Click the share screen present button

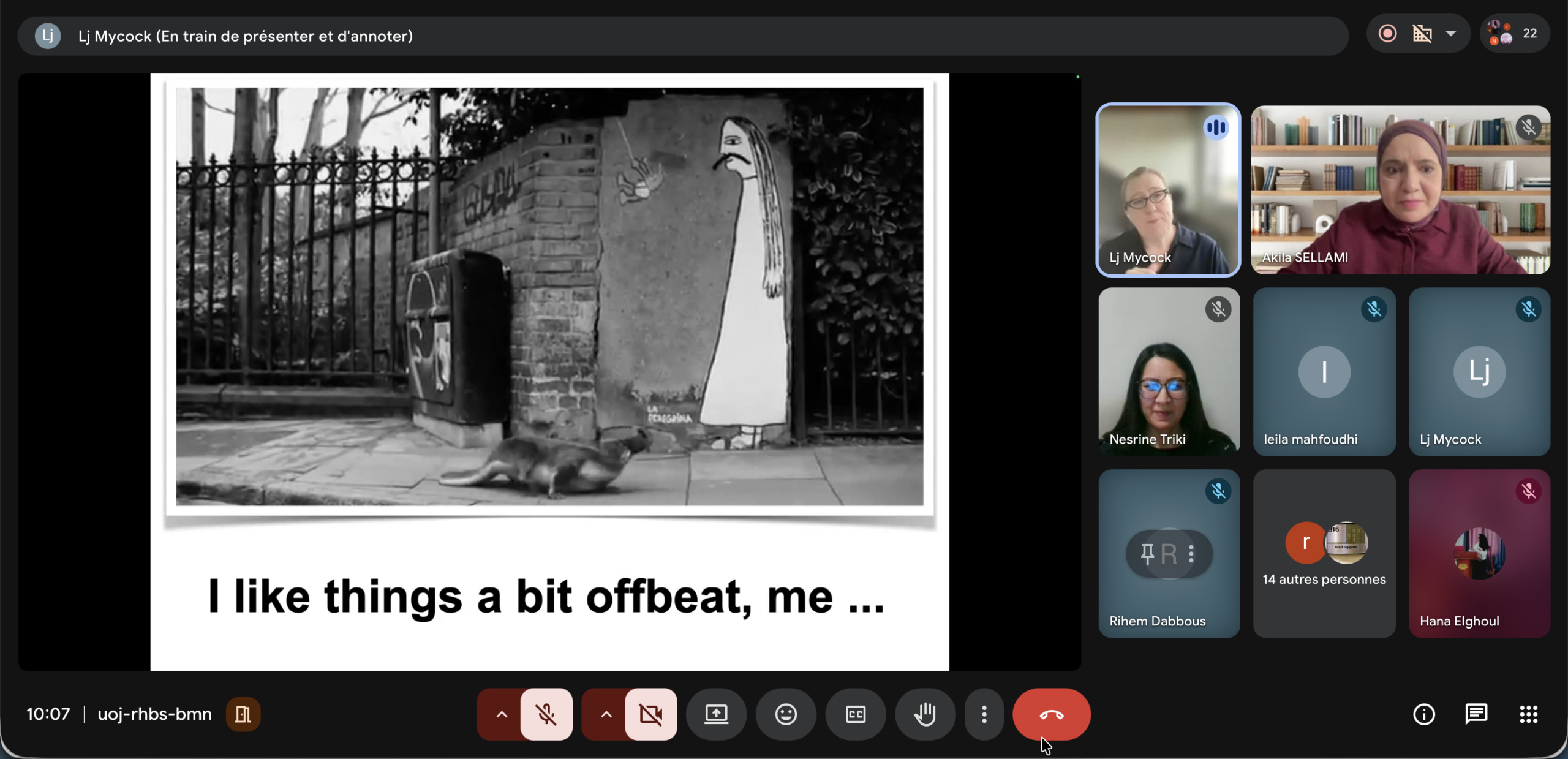click(x=716, y=714)
